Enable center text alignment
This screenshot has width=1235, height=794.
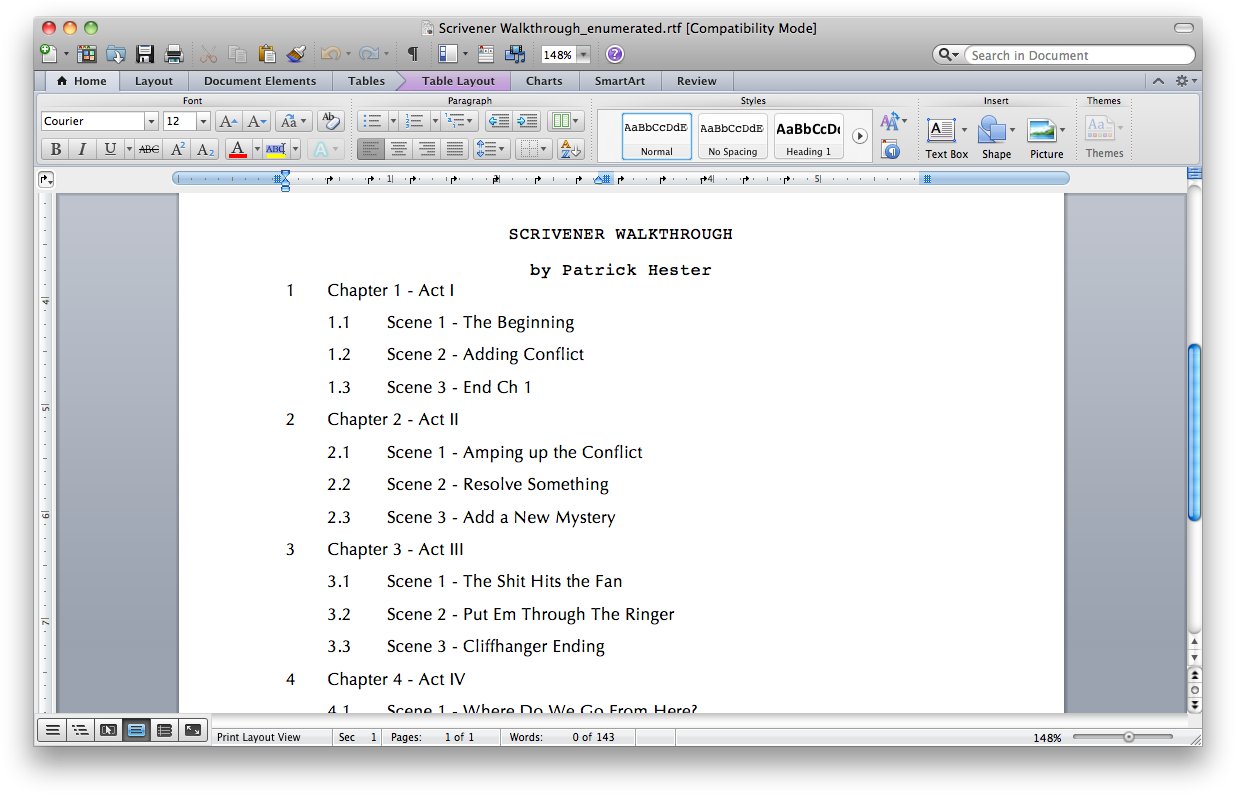pyautogui.click(x=399, y=149)
